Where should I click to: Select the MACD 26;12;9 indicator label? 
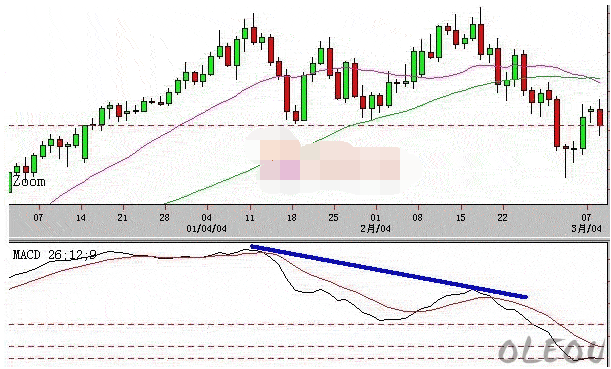[55, 255]
